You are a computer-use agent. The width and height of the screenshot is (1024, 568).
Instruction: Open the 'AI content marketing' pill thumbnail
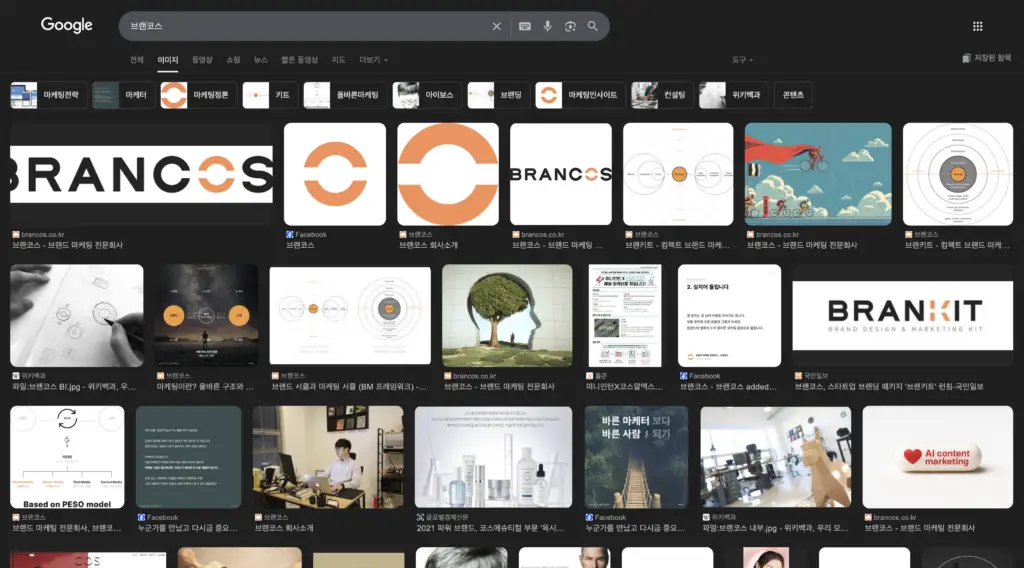pyautogui.click(x=938, y=457)
